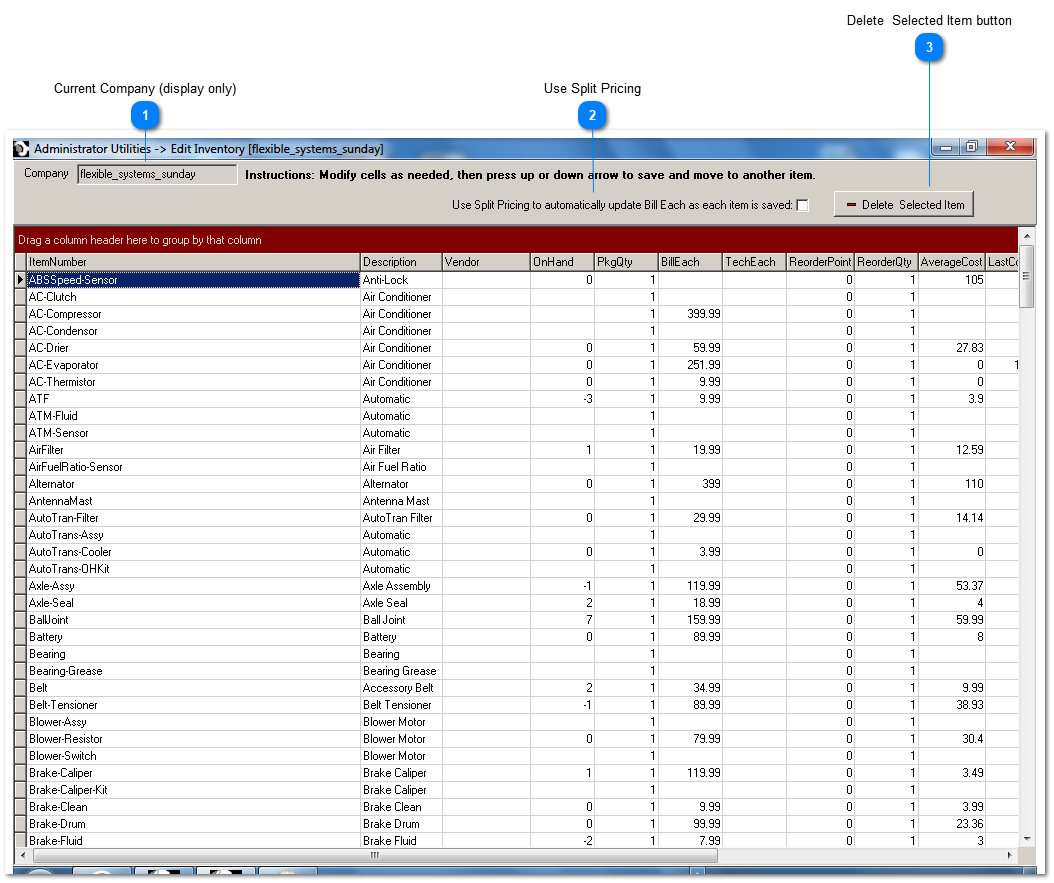Click the blue callout marker numbered 3
Screen dimensions: 1054x883
click(x=930, y=47)
